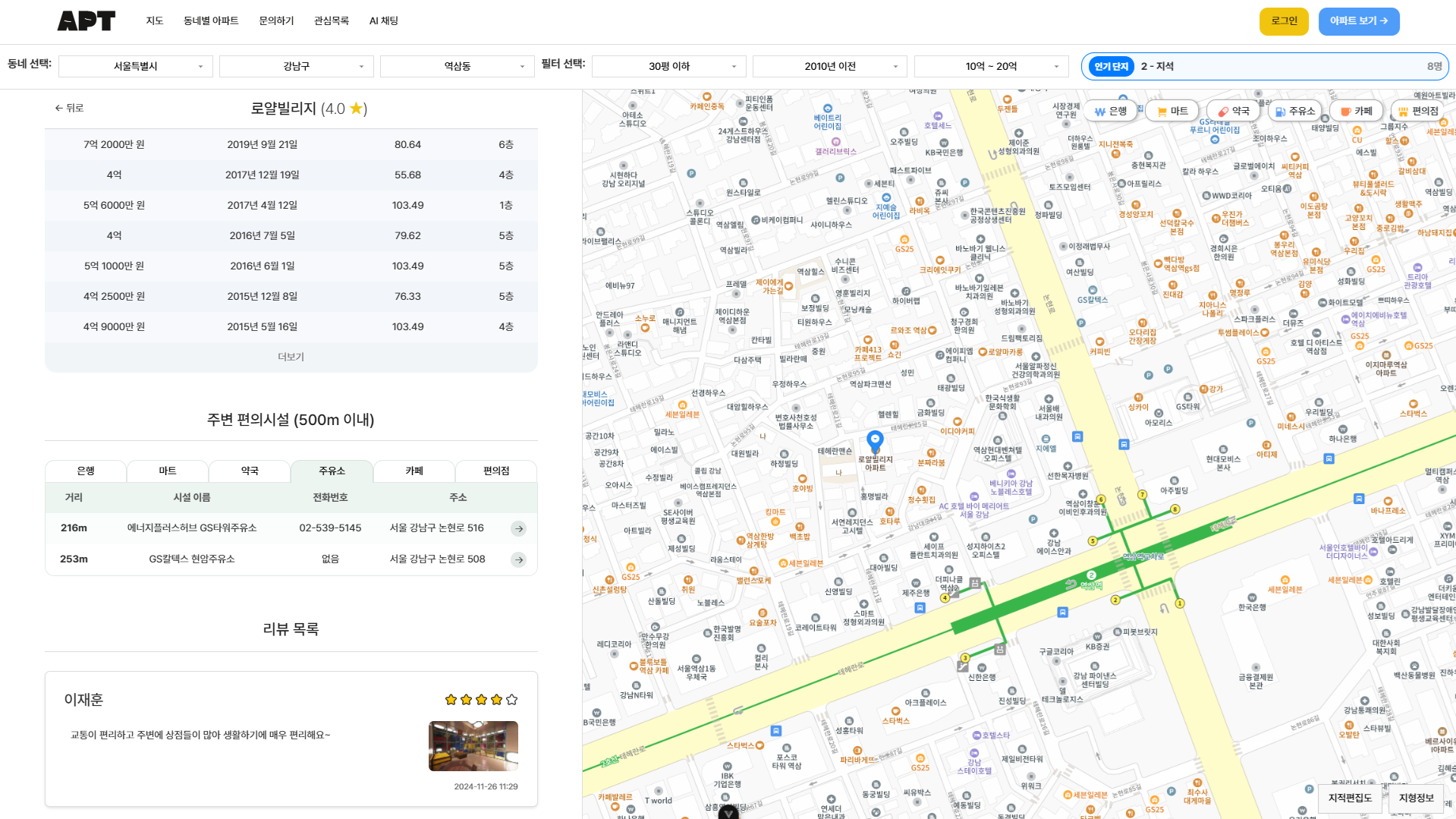This screenshot has width=1456, height=819.
Task: Go back with the 뒤로 arrow
Action: [x=69, y=109]
